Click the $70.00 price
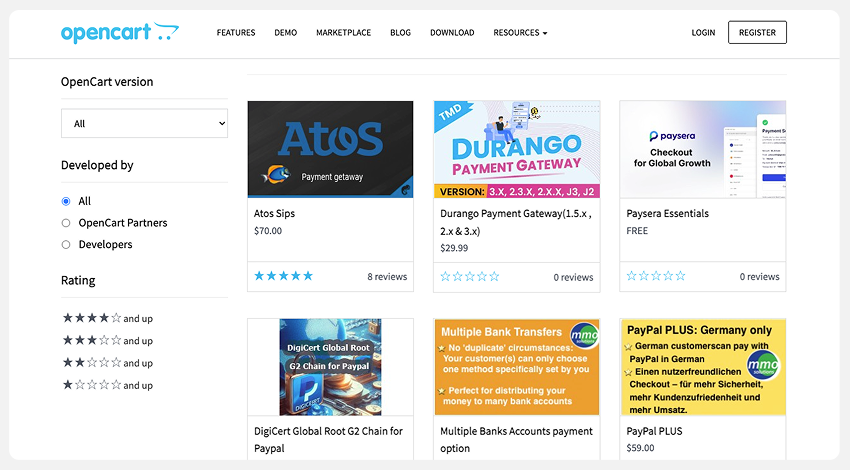The height and width of the screenshot is (470, 850). coord(268,231)
